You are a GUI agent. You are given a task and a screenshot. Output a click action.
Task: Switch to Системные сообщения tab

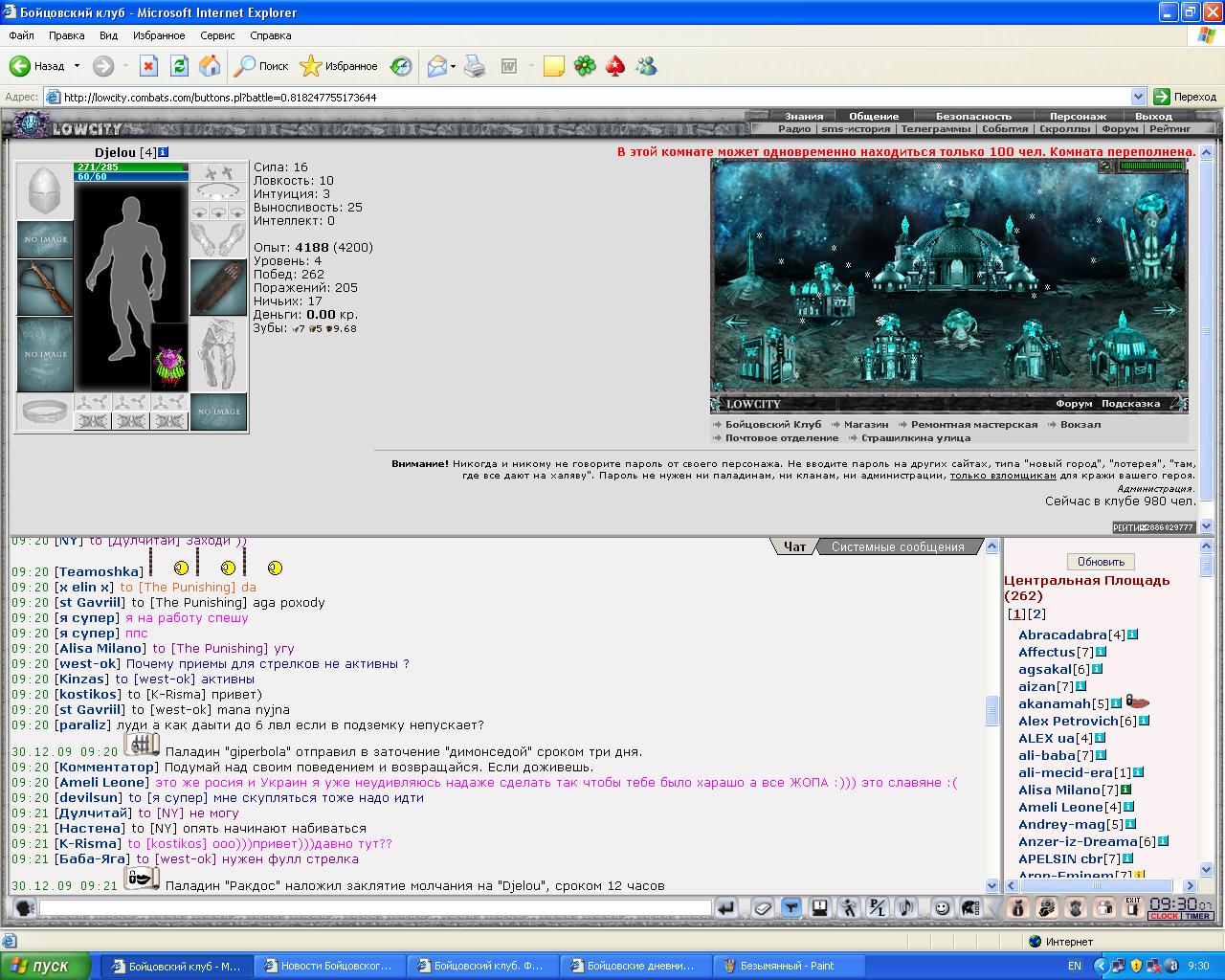898,547
